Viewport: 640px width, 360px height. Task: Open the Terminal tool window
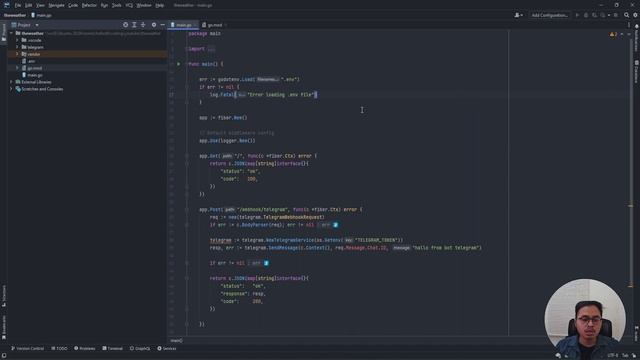click(x=113, y=349)
